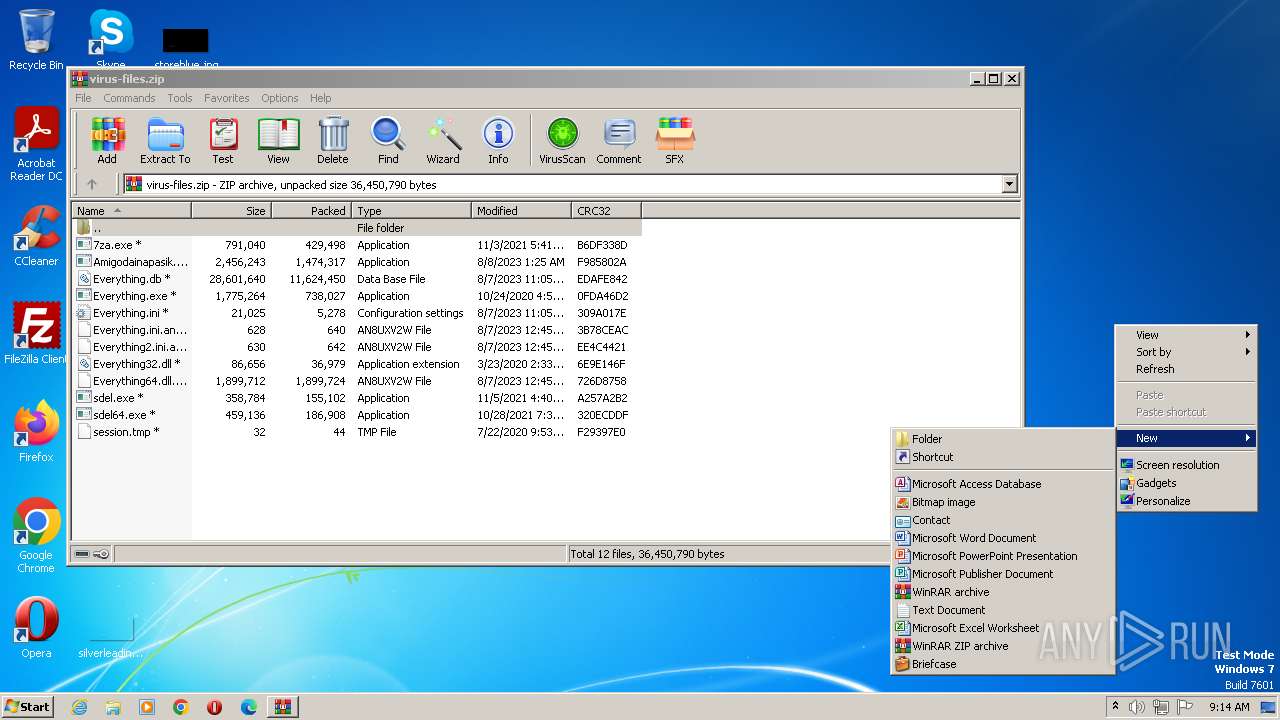Click the Delete toolbar icon
Screen dimensions: 1280x720
[333, 141]
